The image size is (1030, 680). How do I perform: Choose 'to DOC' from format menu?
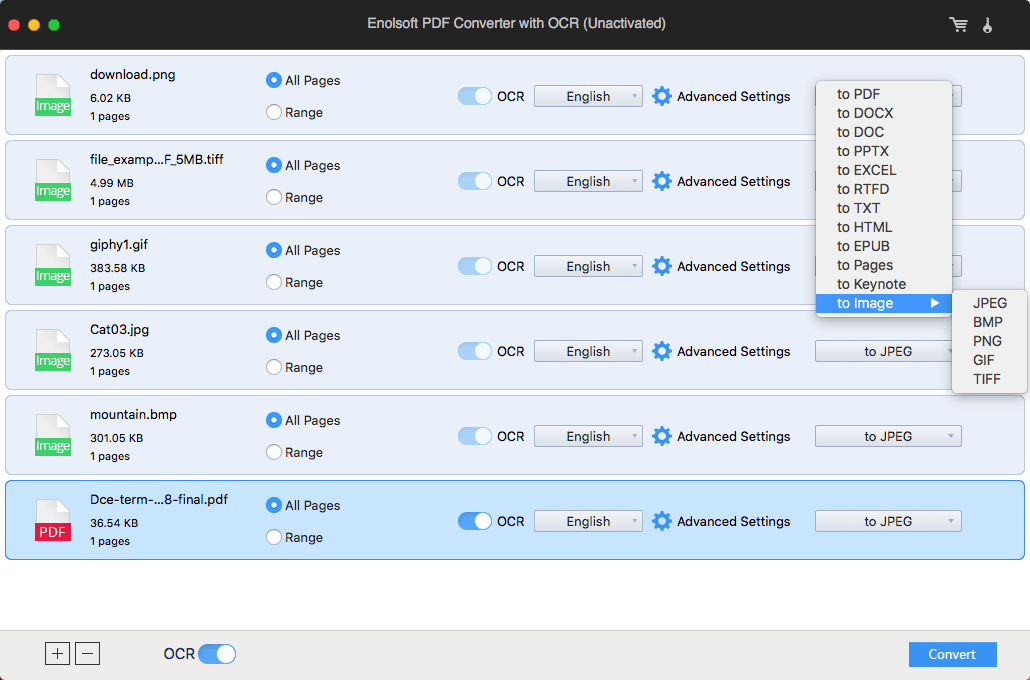point(884,132)
